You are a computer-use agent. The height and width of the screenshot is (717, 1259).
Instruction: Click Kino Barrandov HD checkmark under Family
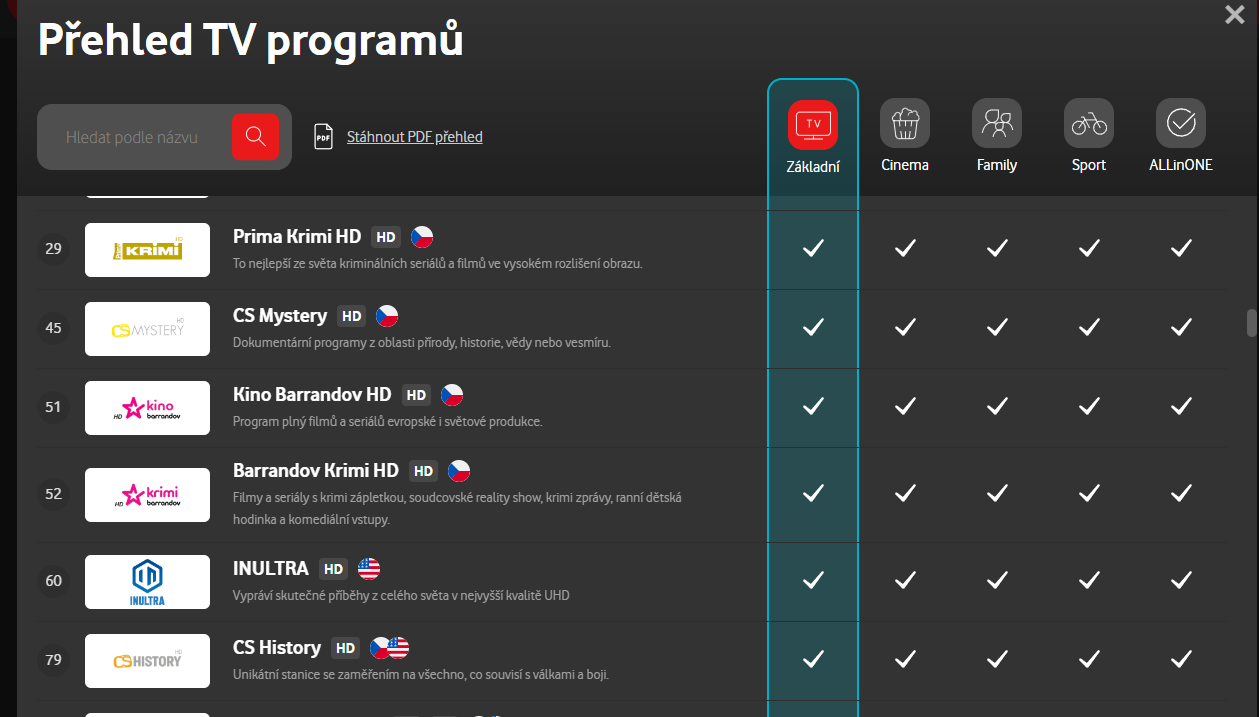tap(997, 405)
